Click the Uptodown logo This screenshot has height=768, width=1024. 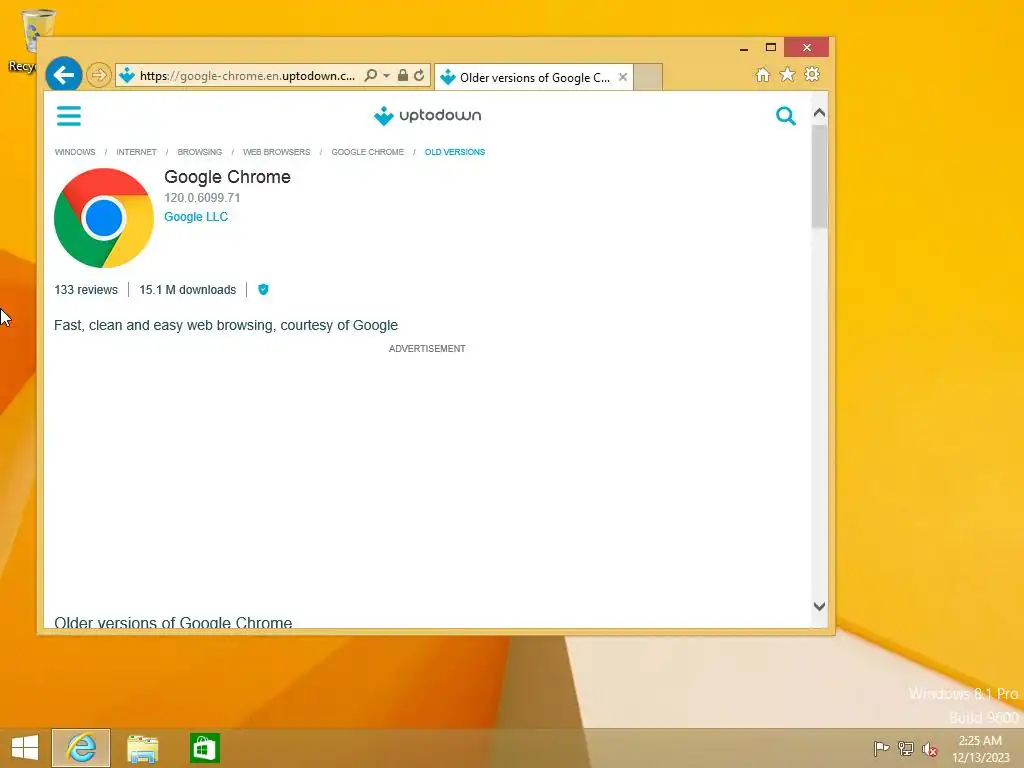tap(427, 116)
